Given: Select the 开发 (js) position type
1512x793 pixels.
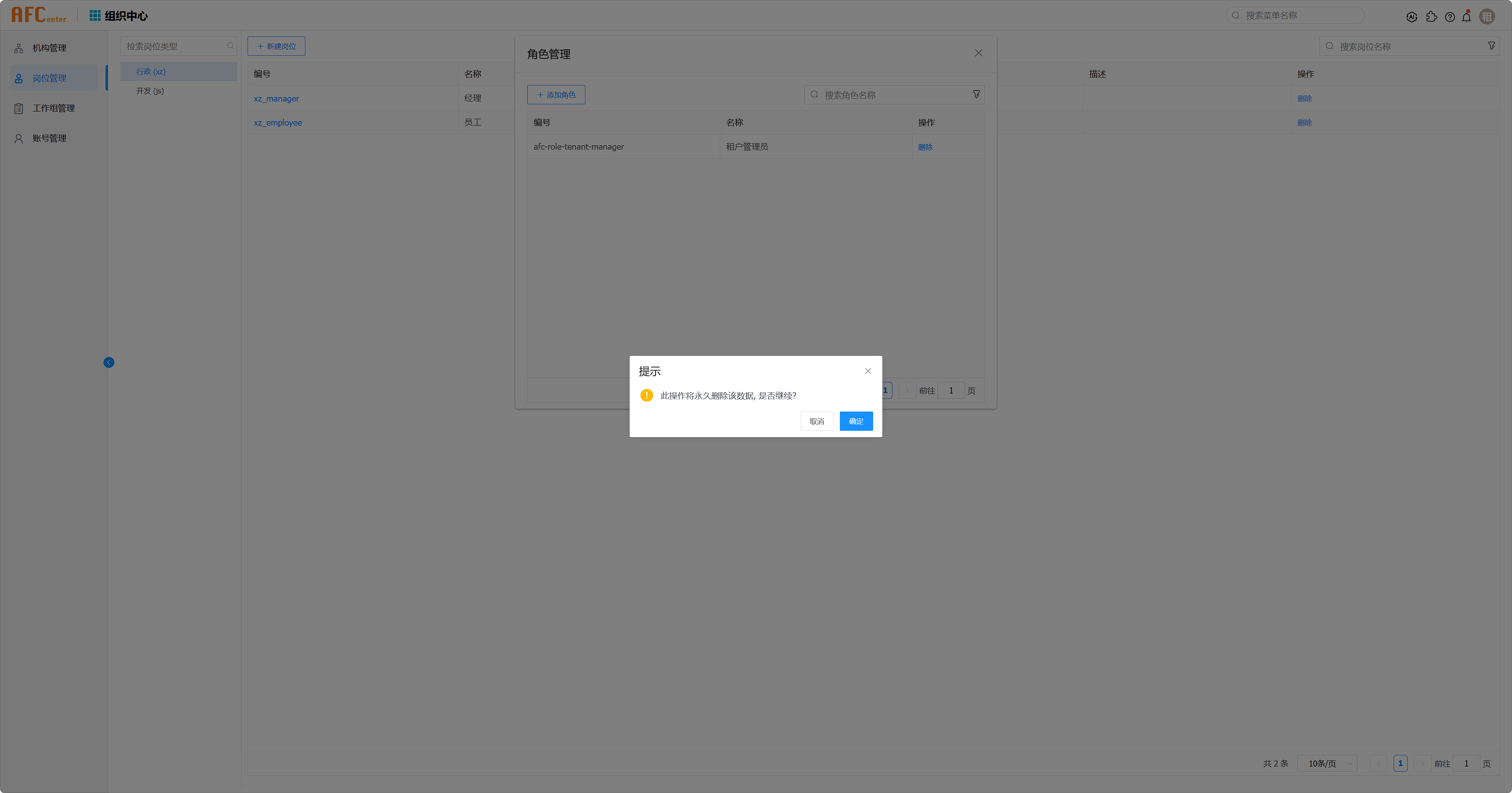Looking at the screenshot, I should tap(150, 91).
